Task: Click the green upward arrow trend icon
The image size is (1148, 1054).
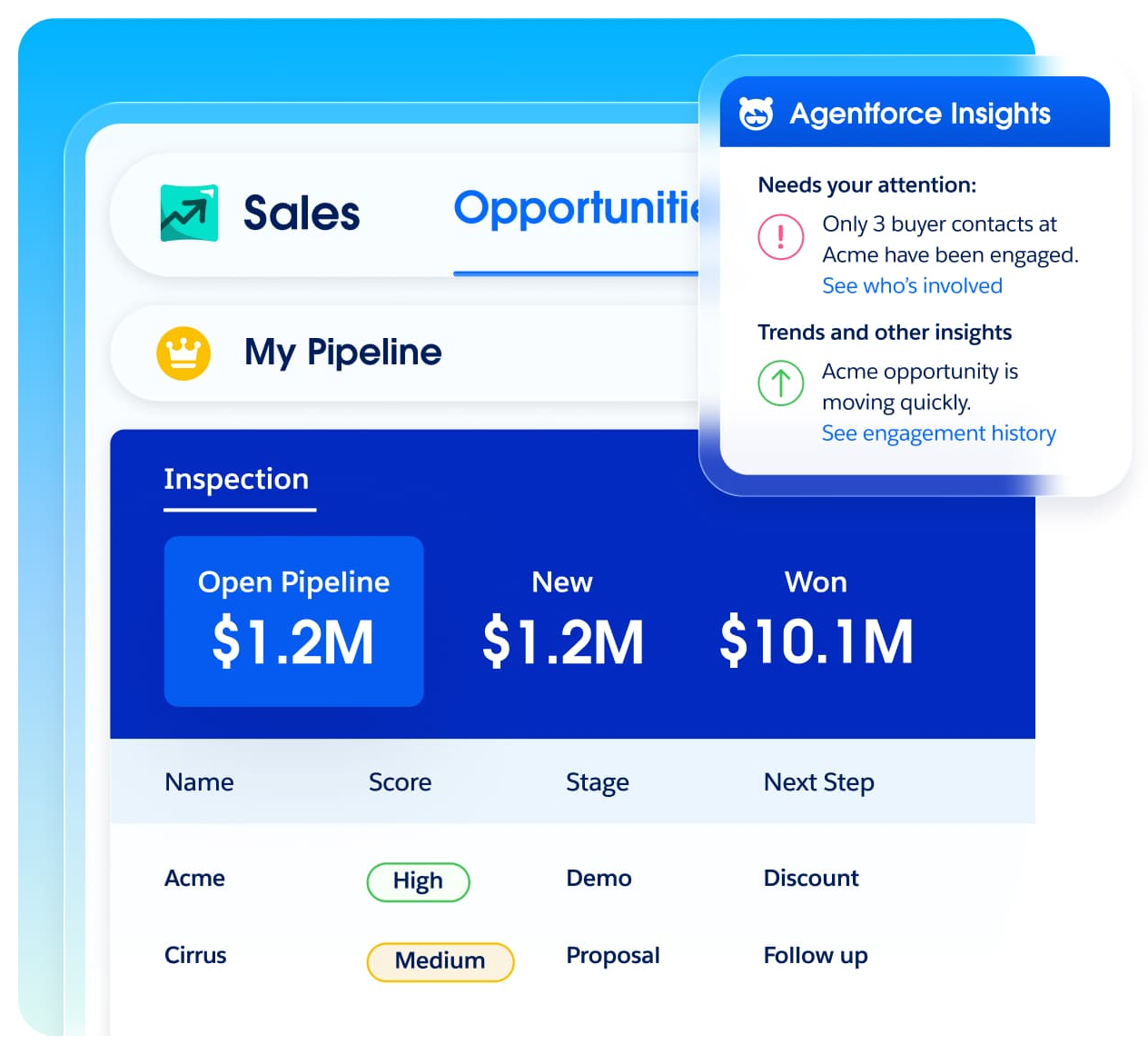Action: pyautogui.click(x=780, y=383)
